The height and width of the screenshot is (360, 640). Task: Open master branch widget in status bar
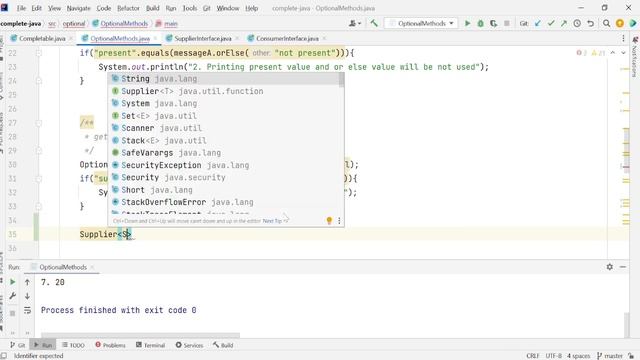pos(610,356)
